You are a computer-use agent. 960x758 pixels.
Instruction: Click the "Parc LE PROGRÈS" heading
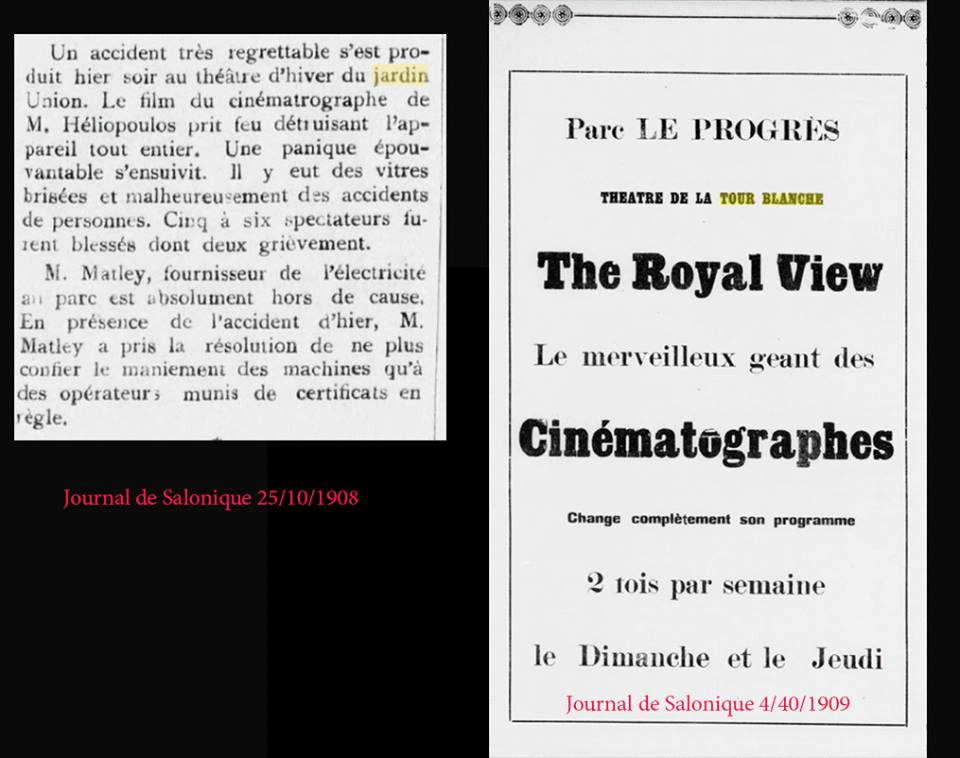pyautogui.click(x=702, y=129)
